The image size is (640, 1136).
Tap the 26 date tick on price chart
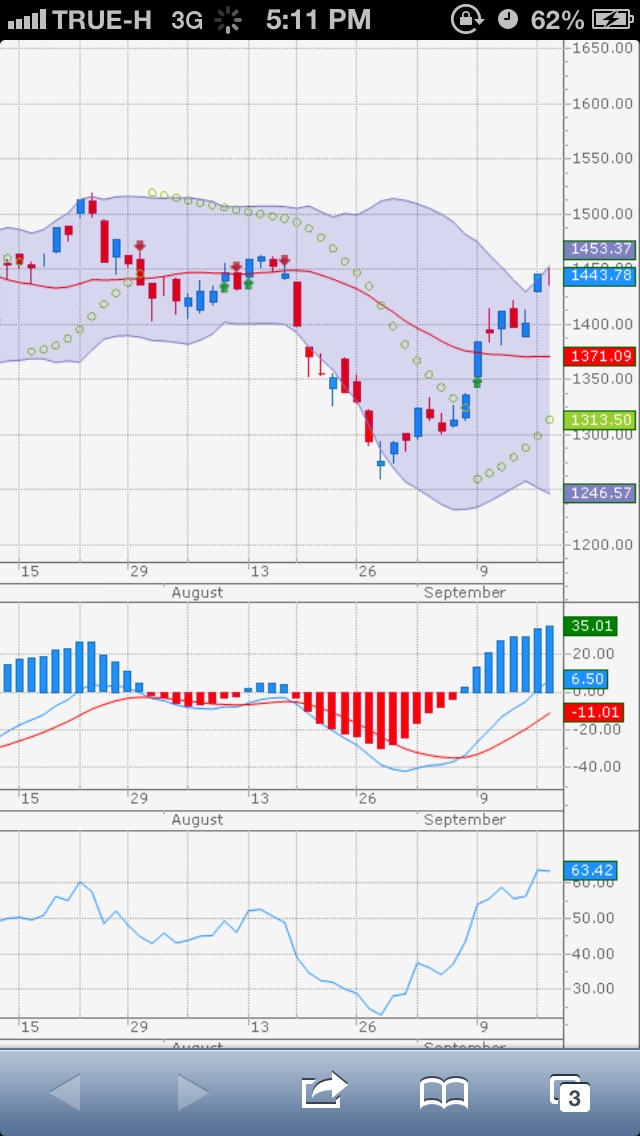point(368,572)
